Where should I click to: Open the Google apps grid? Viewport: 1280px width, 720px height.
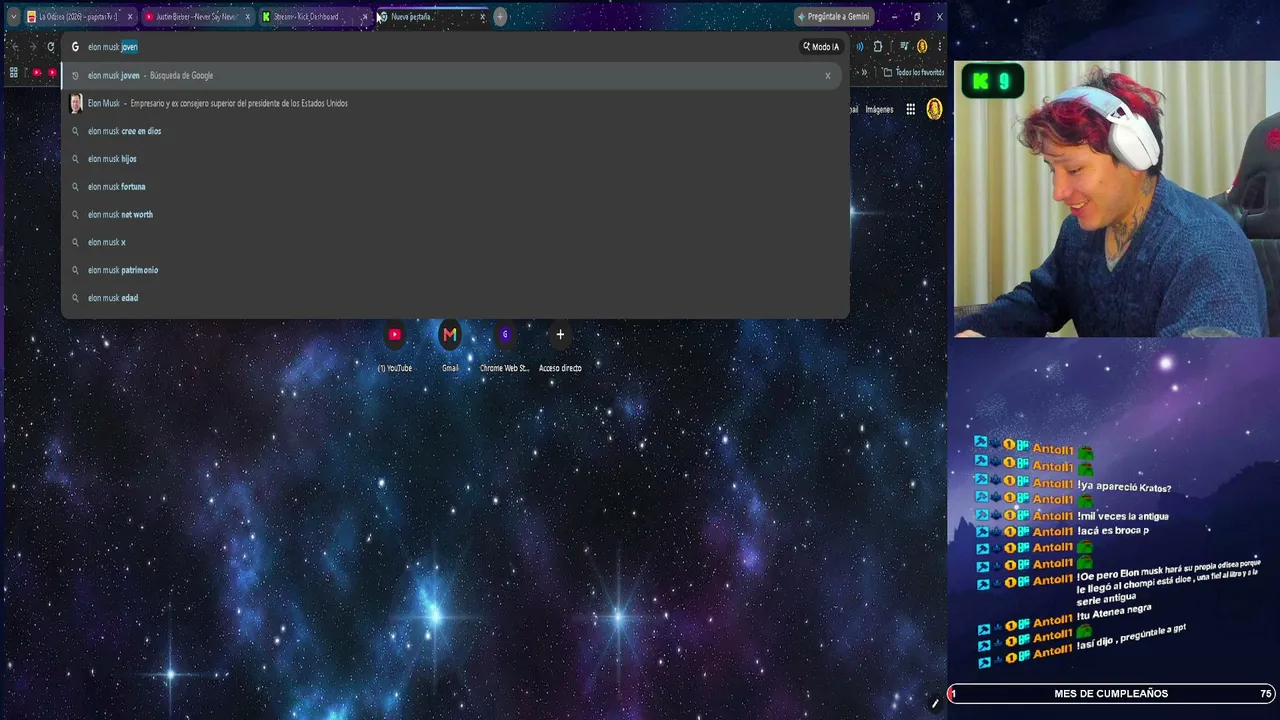(x=911, y=109)
